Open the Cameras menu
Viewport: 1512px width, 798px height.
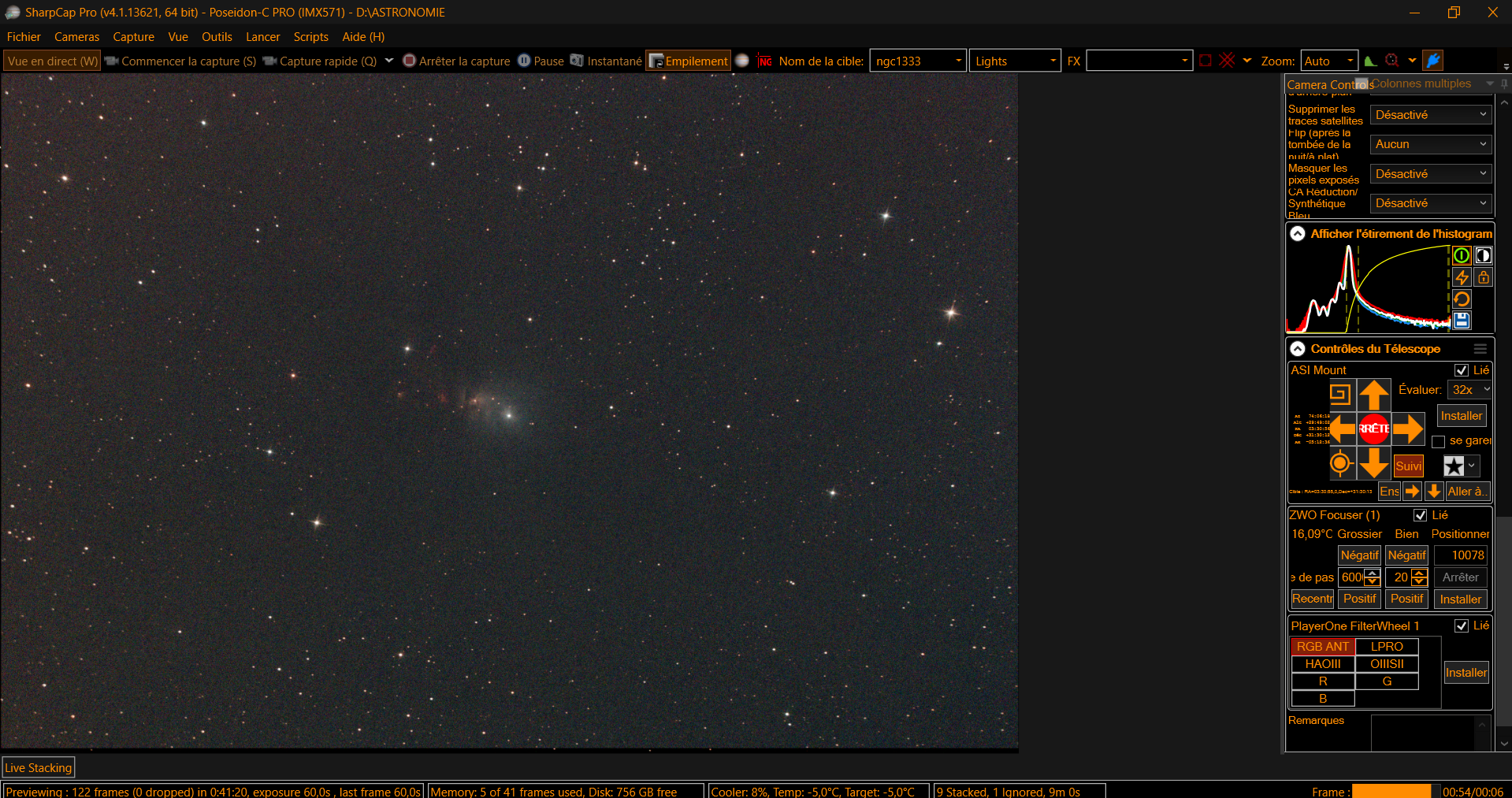tap(77, 37)
